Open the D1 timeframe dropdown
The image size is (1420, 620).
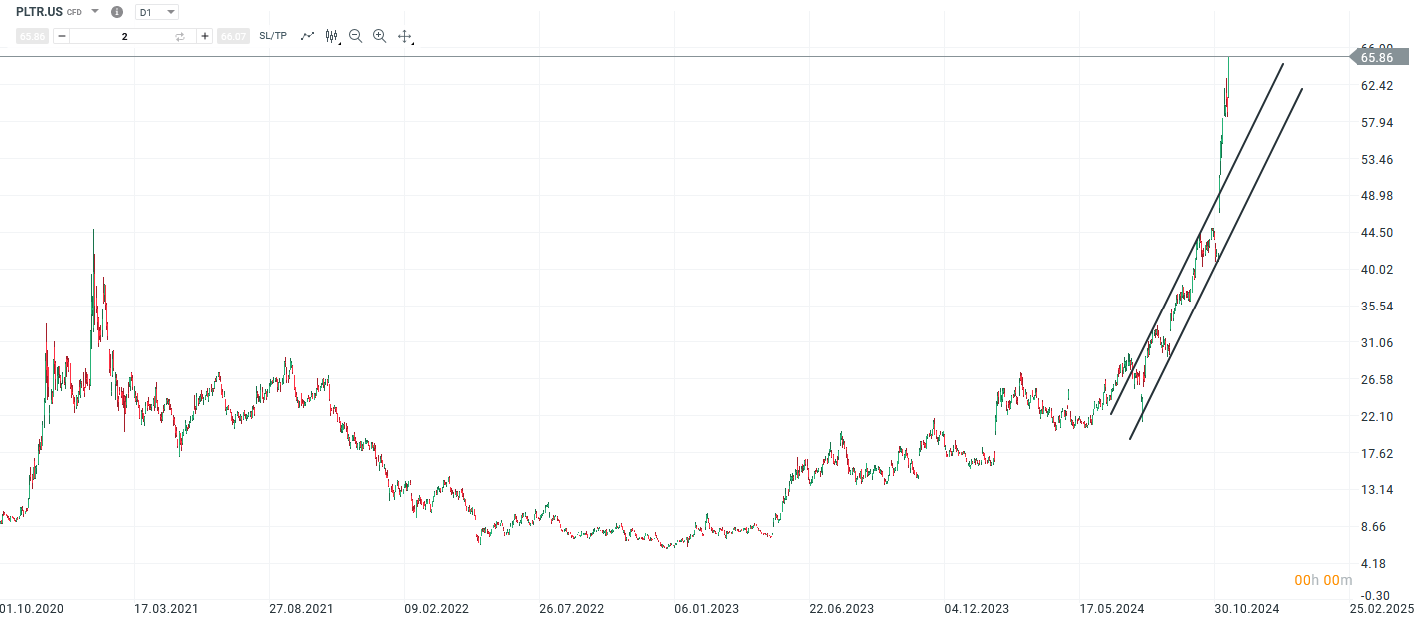point(155,12)
